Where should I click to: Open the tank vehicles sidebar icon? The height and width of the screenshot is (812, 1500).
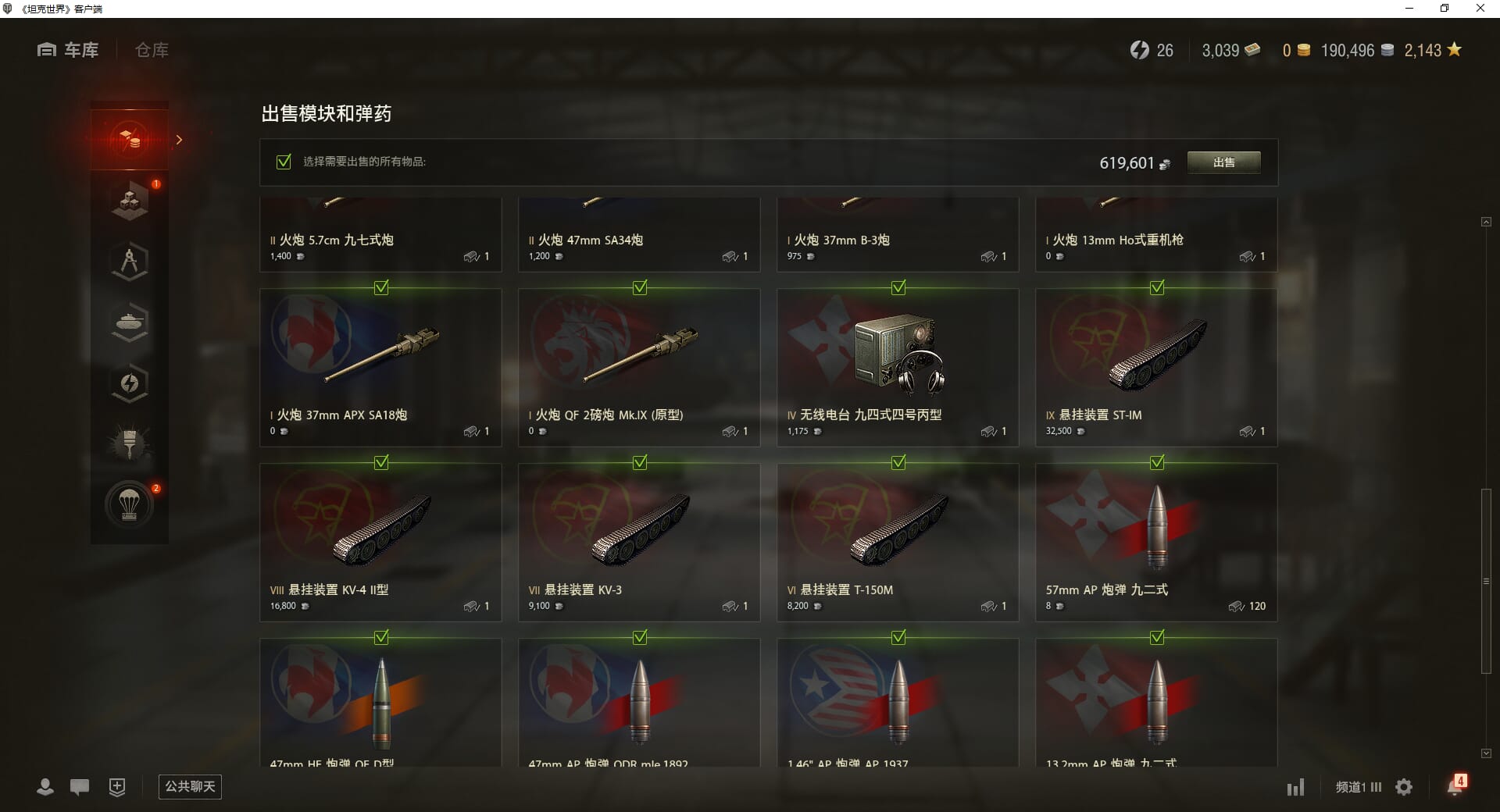coord(130,322)
